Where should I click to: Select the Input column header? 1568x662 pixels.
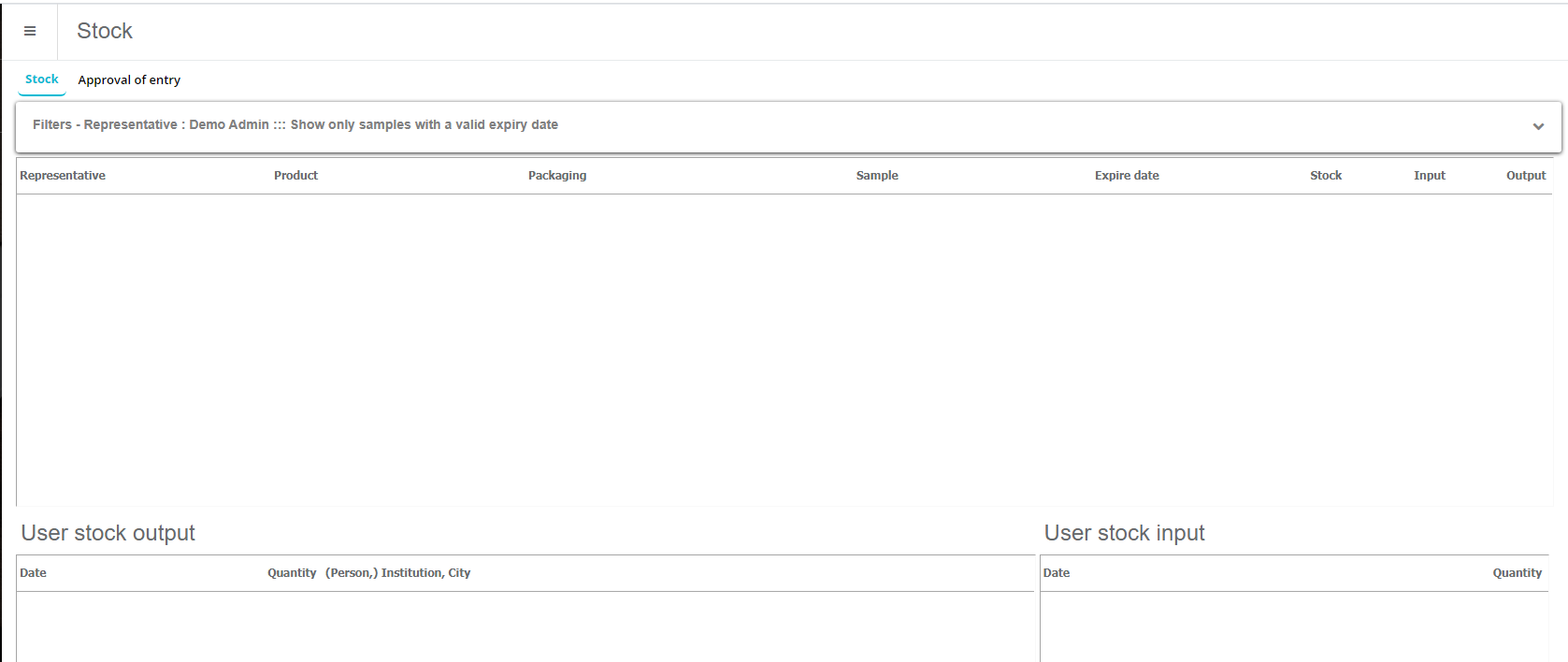click(1429, 176)
